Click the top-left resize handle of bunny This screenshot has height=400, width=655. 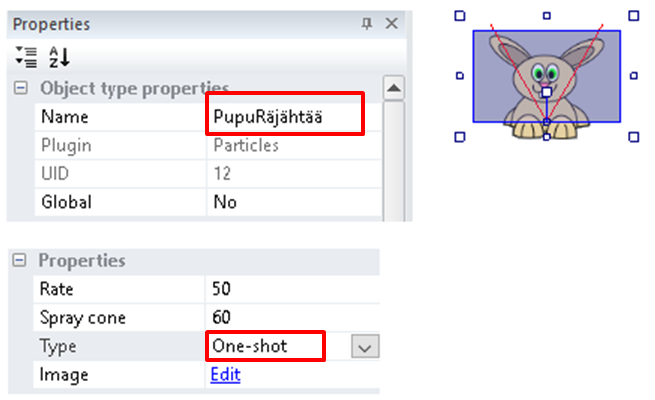(460, 16)
